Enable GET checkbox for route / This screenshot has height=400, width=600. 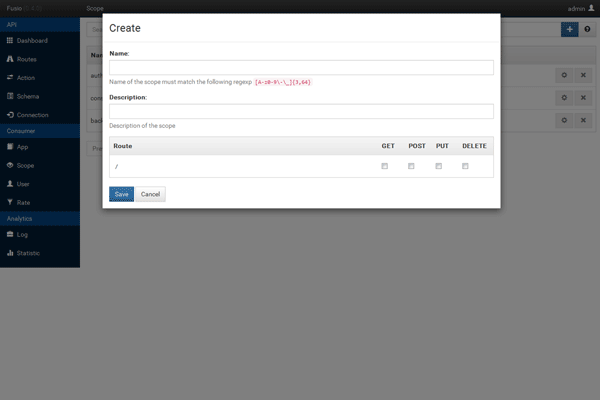tap(385, 166)
